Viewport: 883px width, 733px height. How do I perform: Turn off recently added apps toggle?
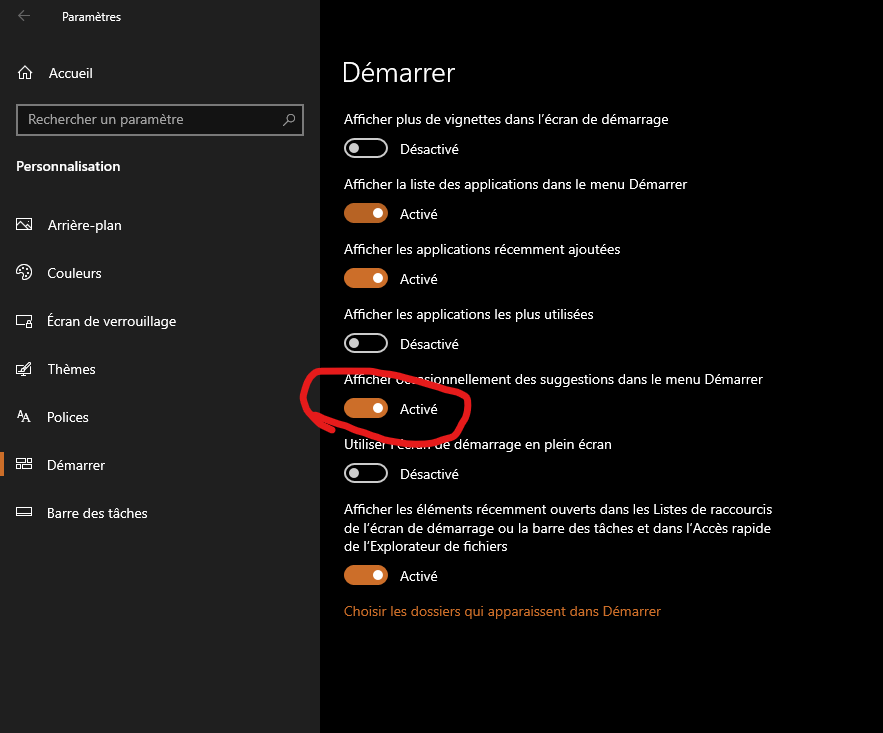click(365, 279)
